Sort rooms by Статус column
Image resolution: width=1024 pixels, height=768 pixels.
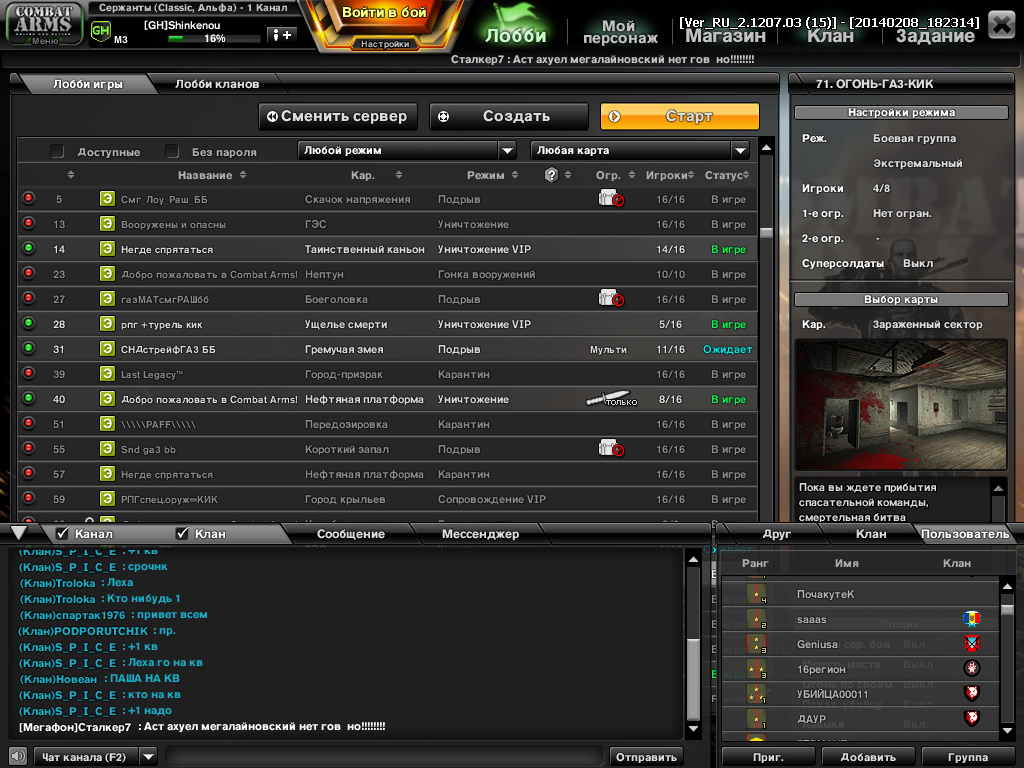[727, 175]
